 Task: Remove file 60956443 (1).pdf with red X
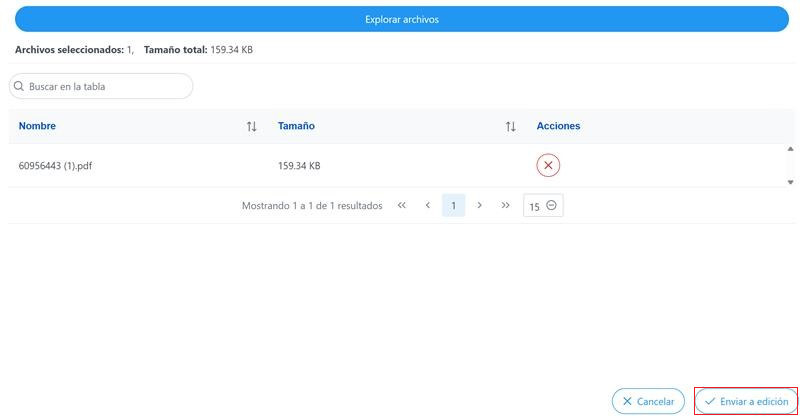click(x=548, y=166)
